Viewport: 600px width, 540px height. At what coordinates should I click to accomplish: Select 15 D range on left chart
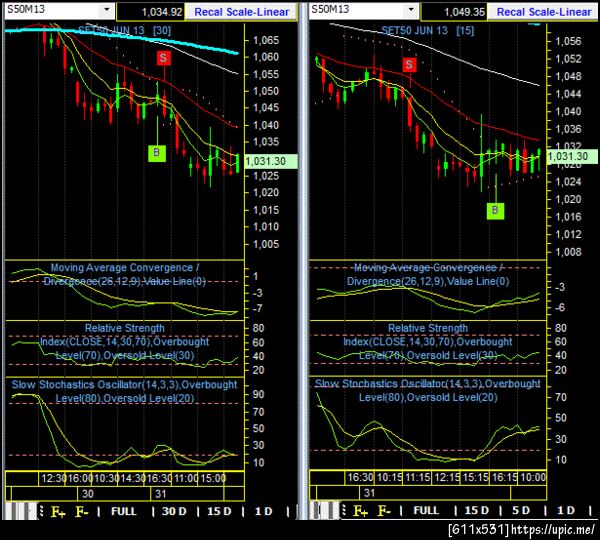pyautogui.click(x=219, y=511)
